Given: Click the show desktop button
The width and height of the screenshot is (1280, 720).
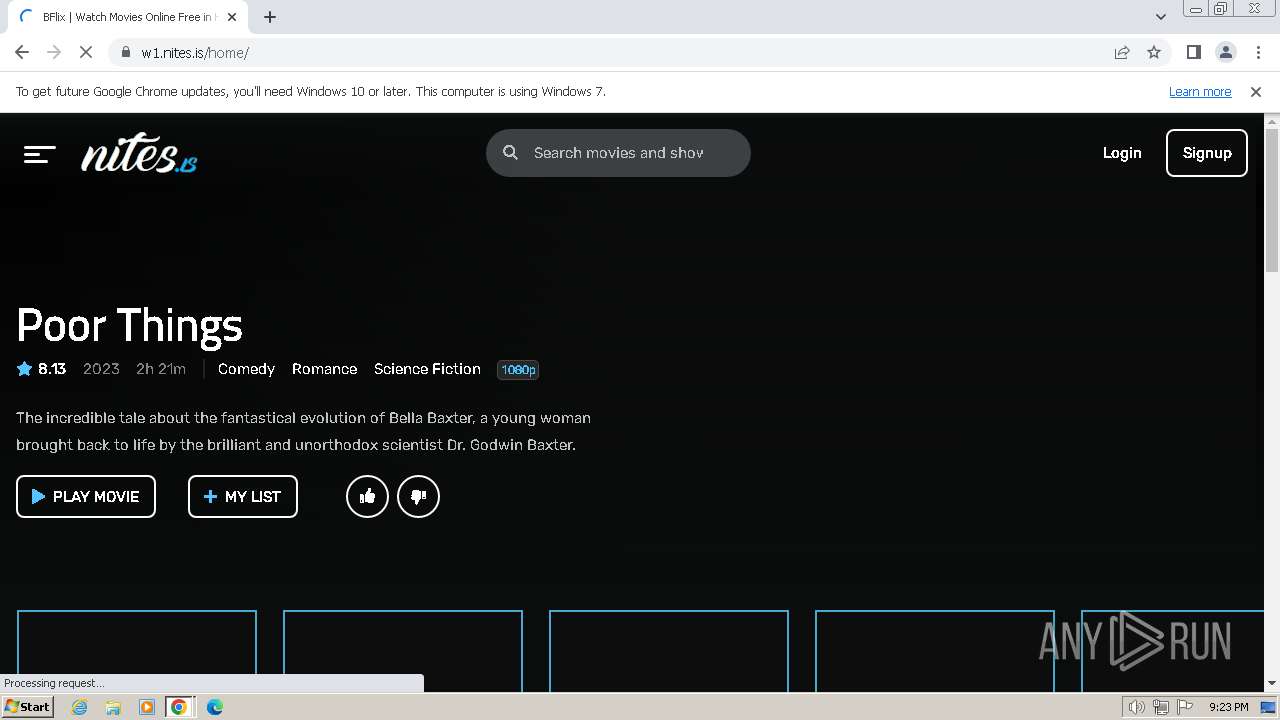Looking at the screenshot, I should tap(1269, 707).
